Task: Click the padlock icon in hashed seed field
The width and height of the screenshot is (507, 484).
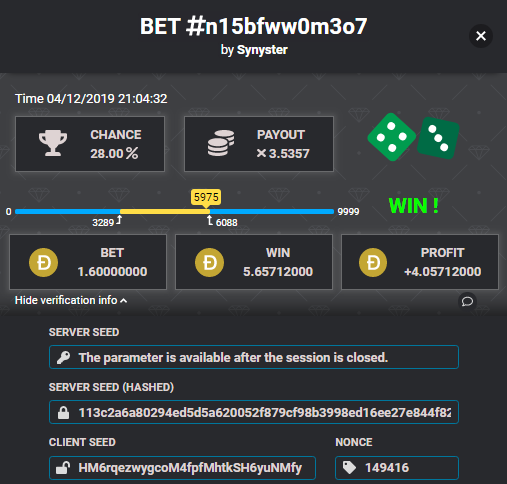Action: [63, 413]
